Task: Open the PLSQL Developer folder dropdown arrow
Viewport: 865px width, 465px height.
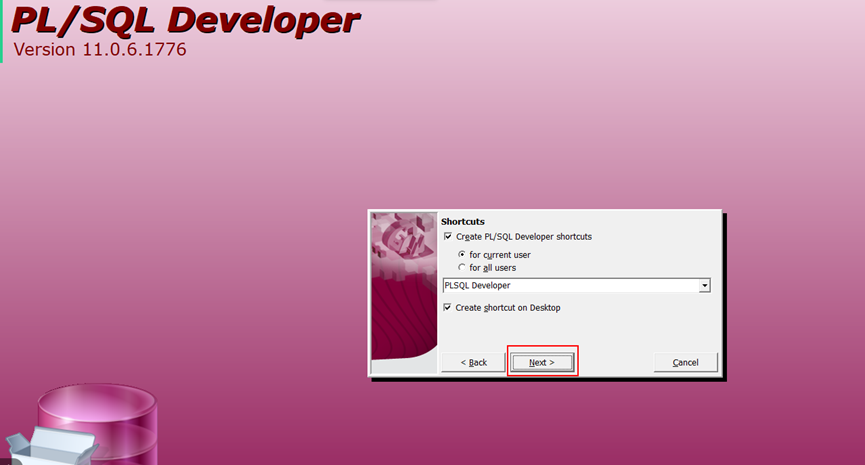Action: pos(704,285)
